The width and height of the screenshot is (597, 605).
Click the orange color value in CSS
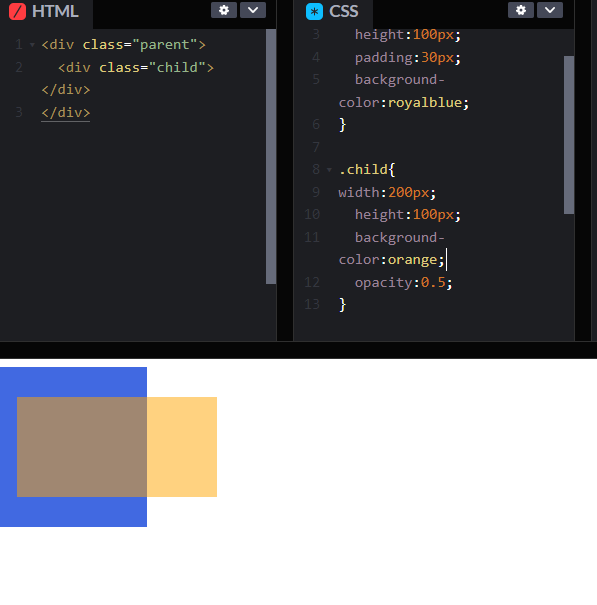(413, 260)
